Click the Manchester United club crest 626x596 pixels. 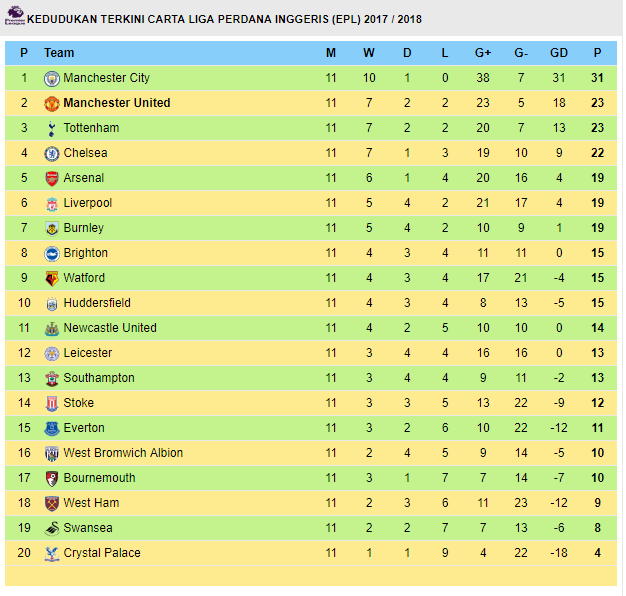click(52, 103)
